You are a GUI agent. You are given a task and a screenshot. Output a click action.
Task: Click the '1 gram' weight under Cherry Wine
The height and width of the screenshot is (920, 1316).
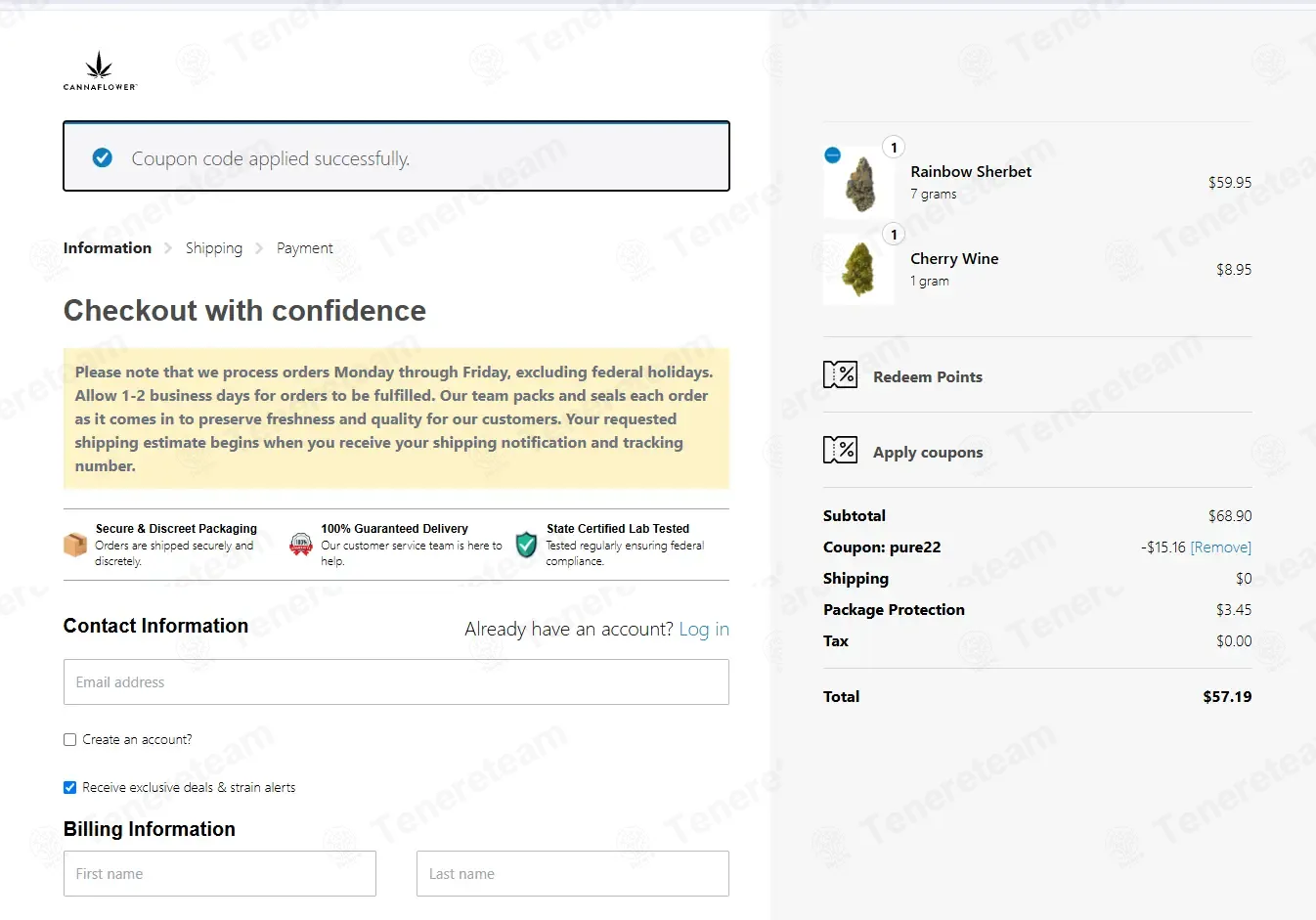click(930, 282)
